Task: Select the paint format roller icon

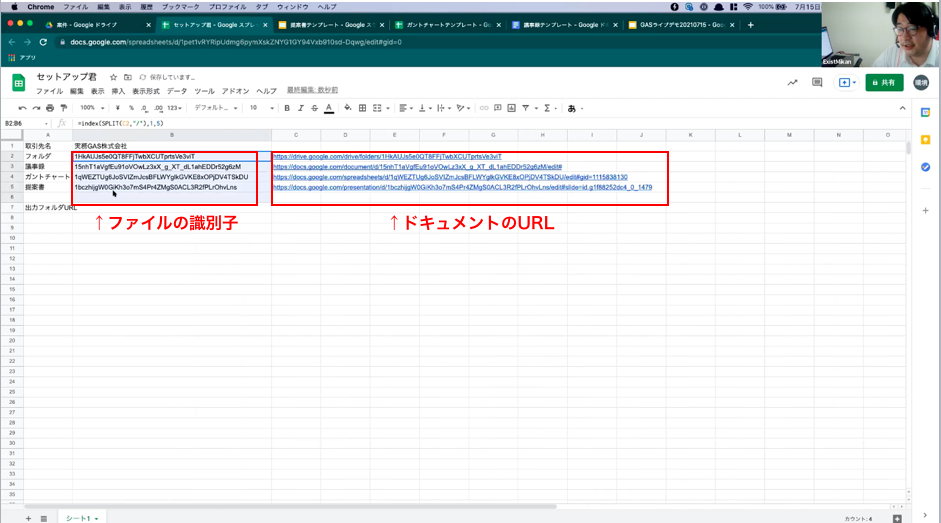Action: point(64,108)
